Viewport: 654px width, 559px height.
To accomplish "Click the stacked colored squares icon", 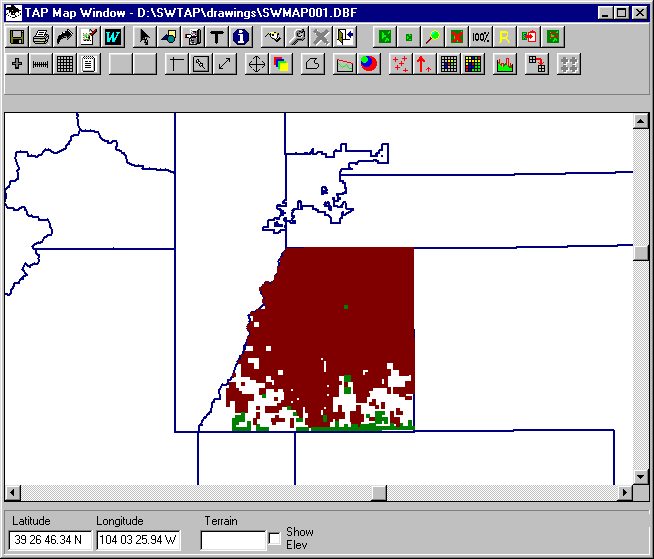I will pyautogui.click(x=281, y=64).
